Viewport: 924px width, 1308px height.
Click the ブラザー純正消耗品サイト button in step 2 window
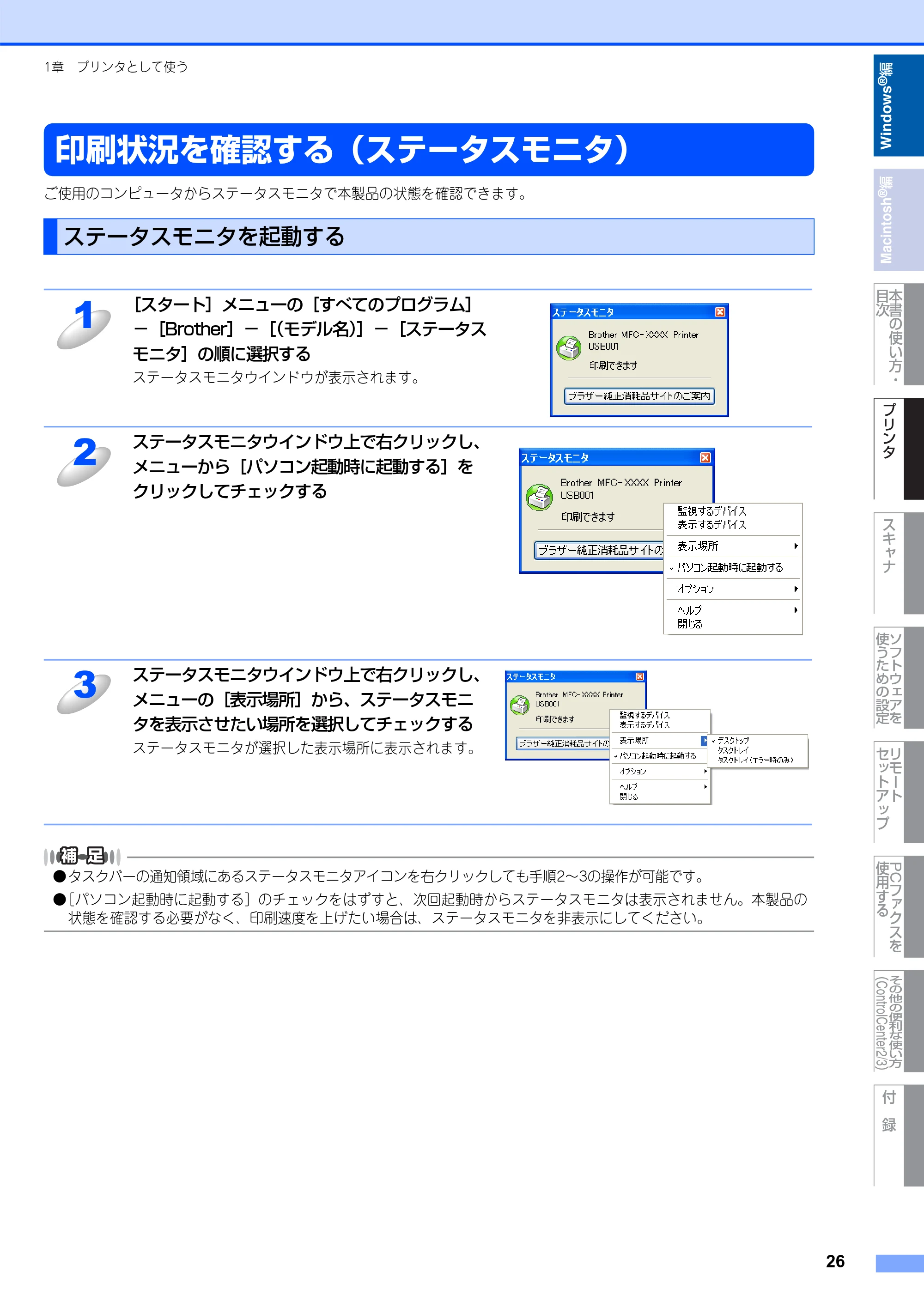pos(599,550)
